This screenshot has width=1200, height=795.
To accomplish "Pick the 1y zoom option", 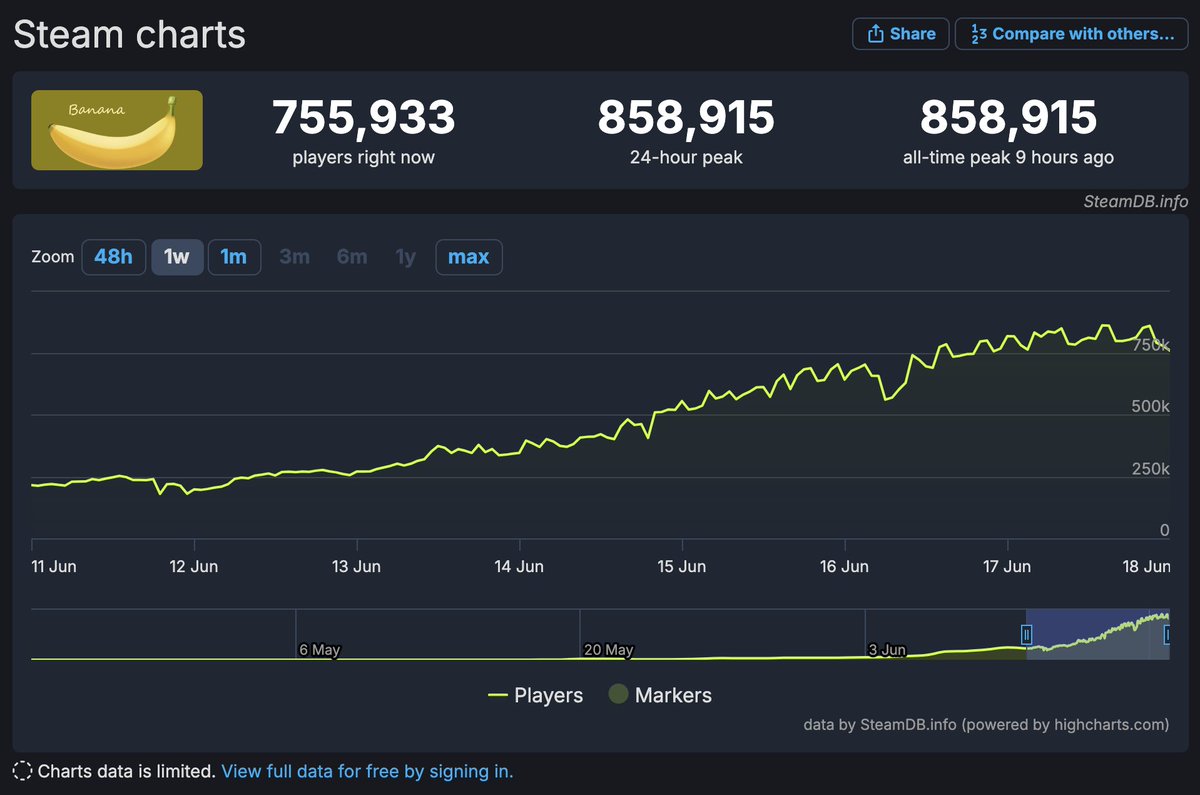I will pos(405,257).
